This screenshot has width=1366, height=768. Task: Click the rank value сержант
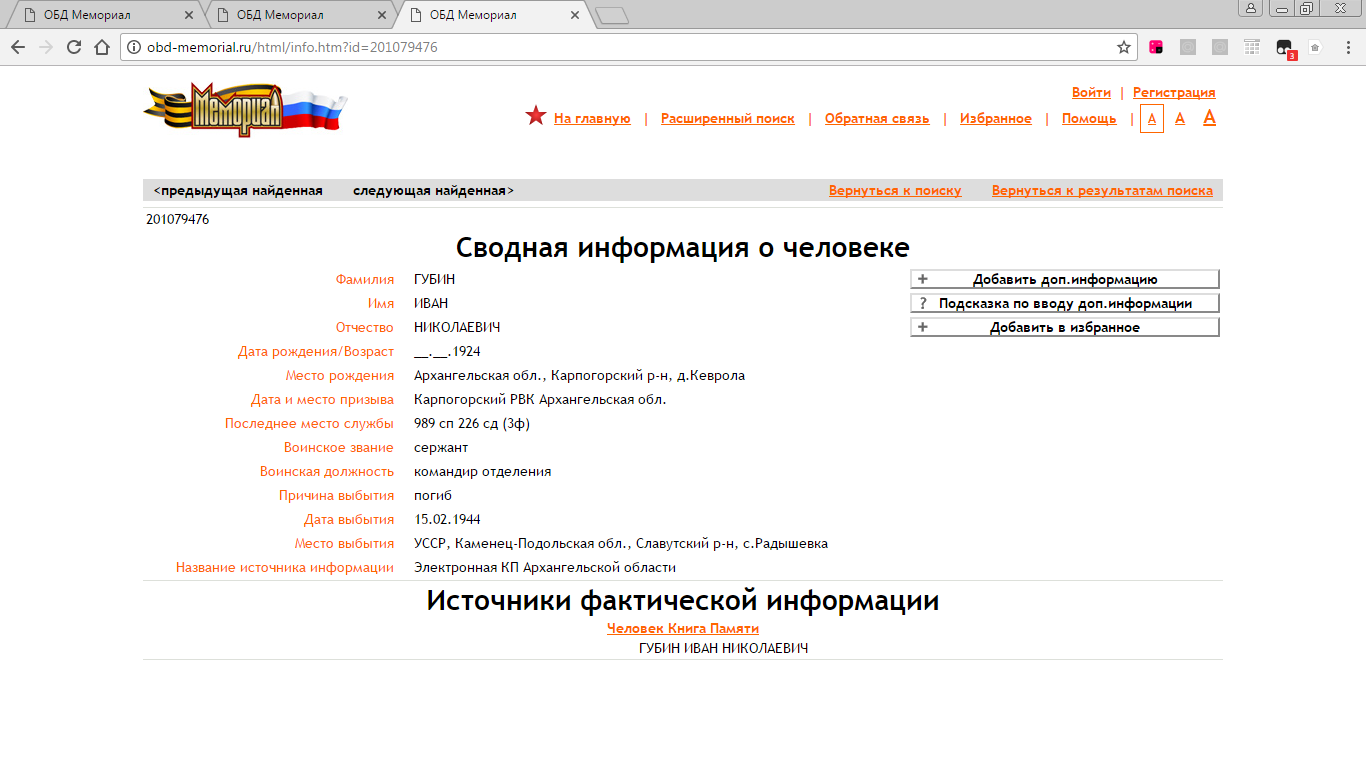[x=441, y=447]
